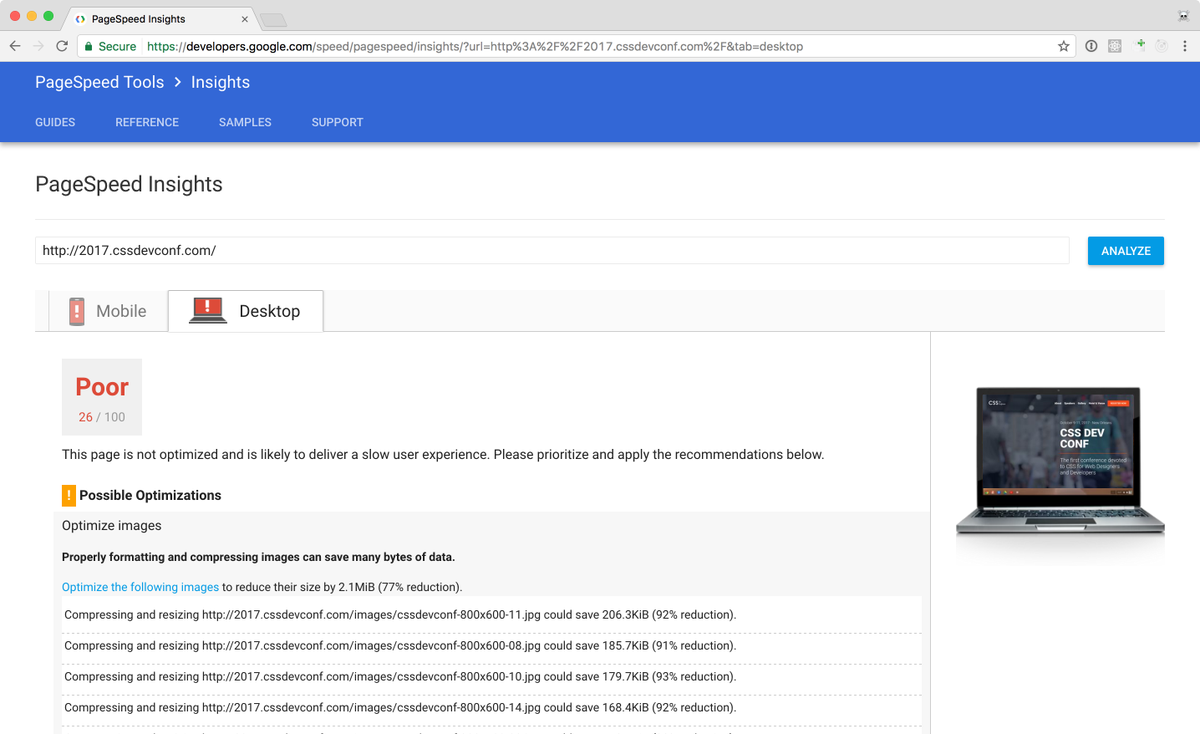Open a new browser tab
This screenshot has height=734, width=1200.
tap(273, 20)
